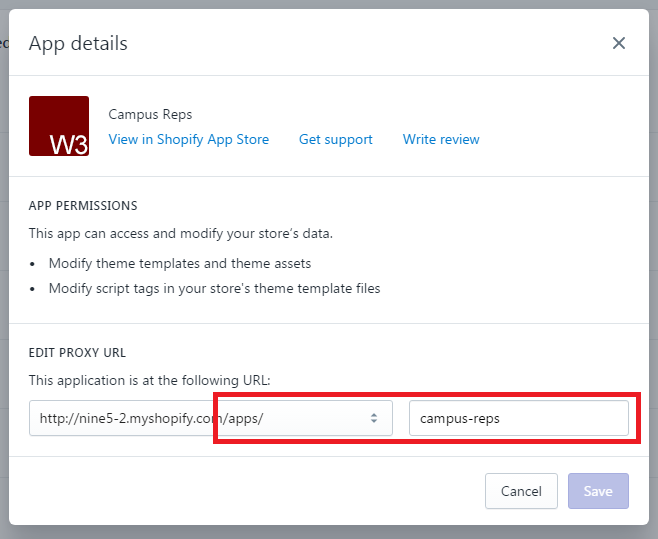
Task: Click the Get support link
Action: pos(335,139)
